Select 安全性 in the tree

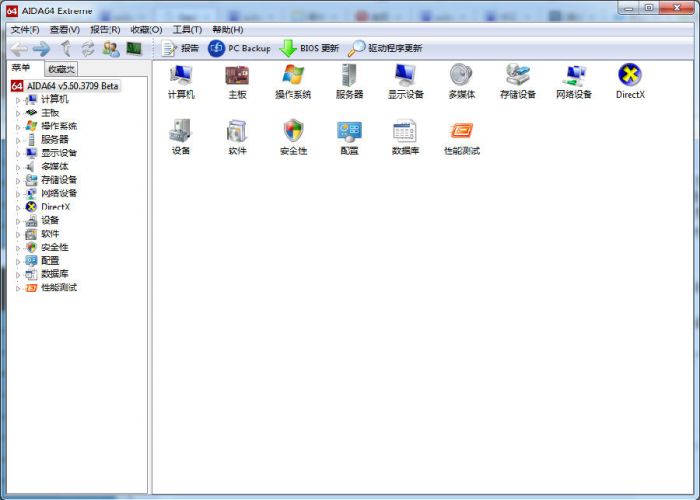[x=55, y=247]
